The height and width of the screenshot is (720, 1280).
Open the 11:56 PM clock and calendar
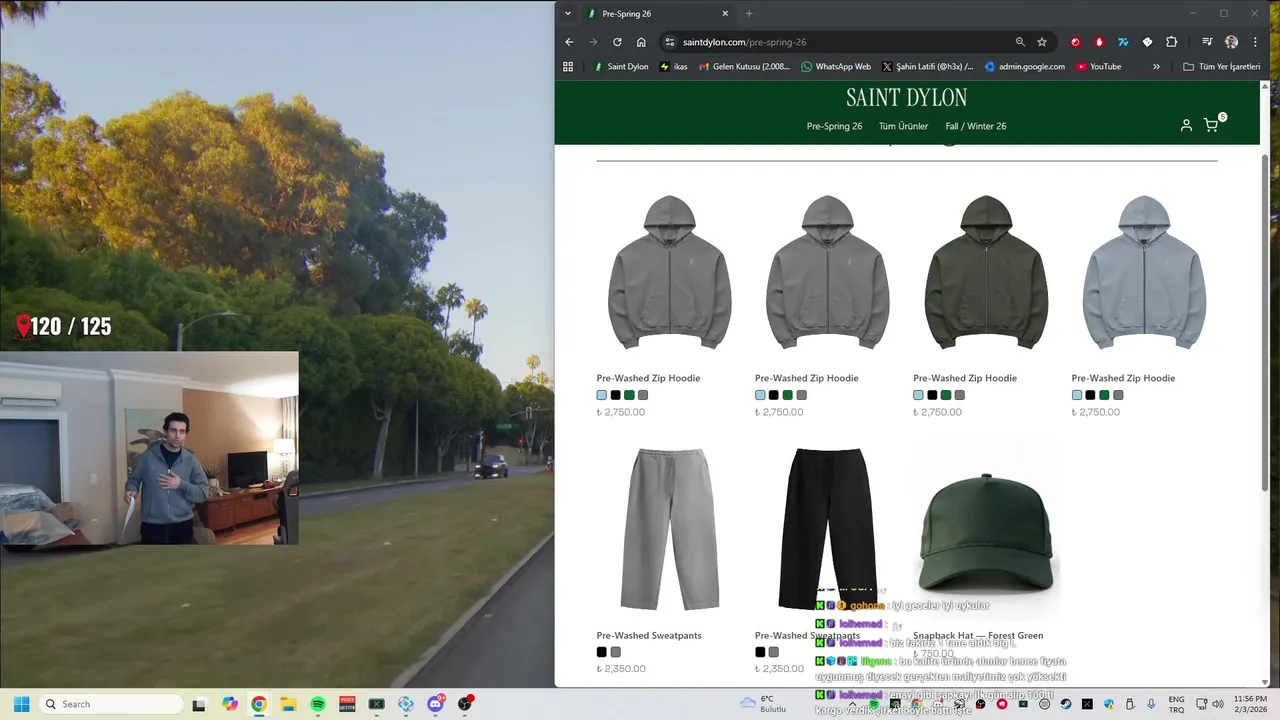click(1250, 704)
